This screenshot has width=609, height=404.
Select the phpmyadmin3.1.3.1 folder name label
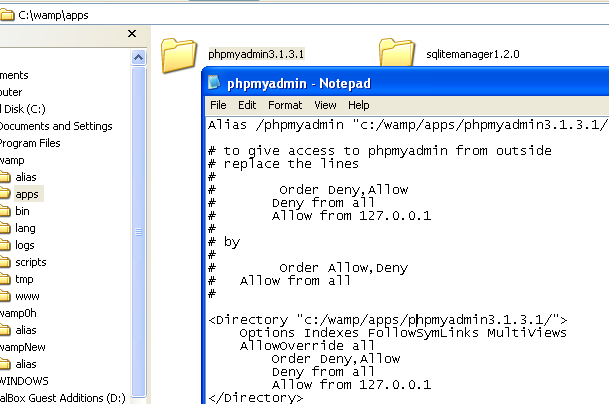(x=256, y=54)
